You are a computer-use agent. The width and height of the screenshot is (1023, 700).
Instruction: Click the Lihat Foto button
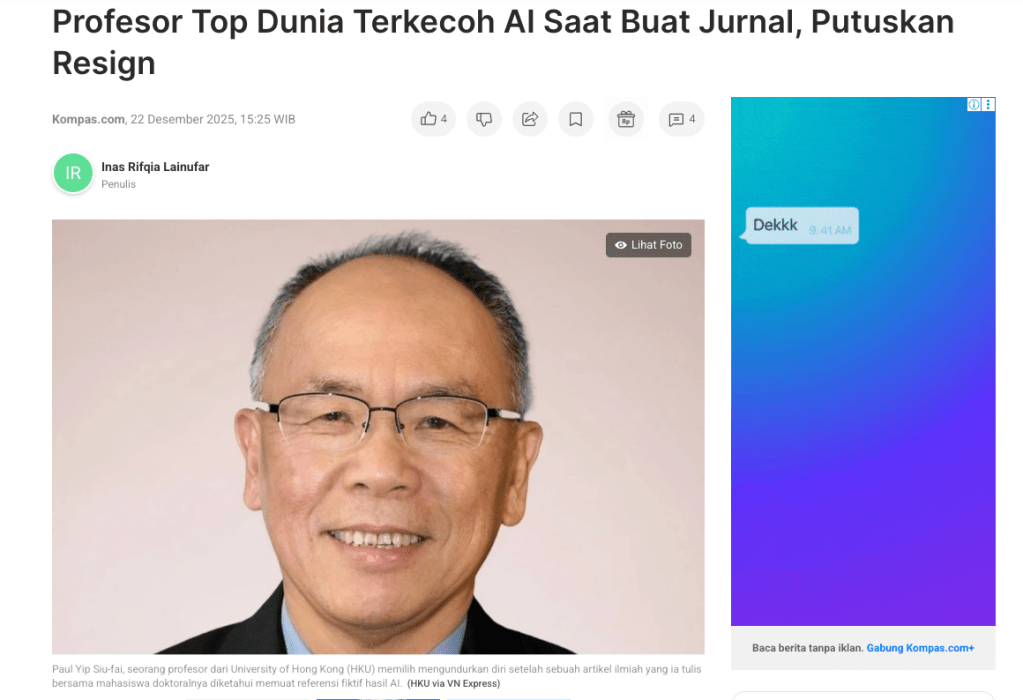tap(649, 245)
